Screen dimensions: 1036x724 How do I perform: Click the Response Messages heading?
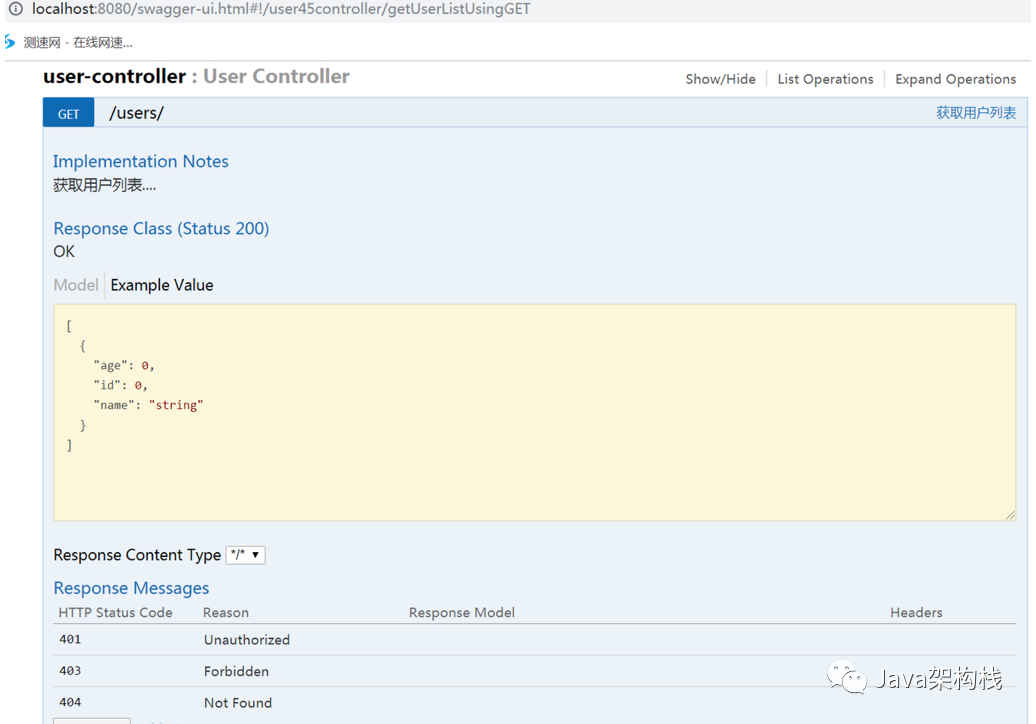[x=131, y=588]
